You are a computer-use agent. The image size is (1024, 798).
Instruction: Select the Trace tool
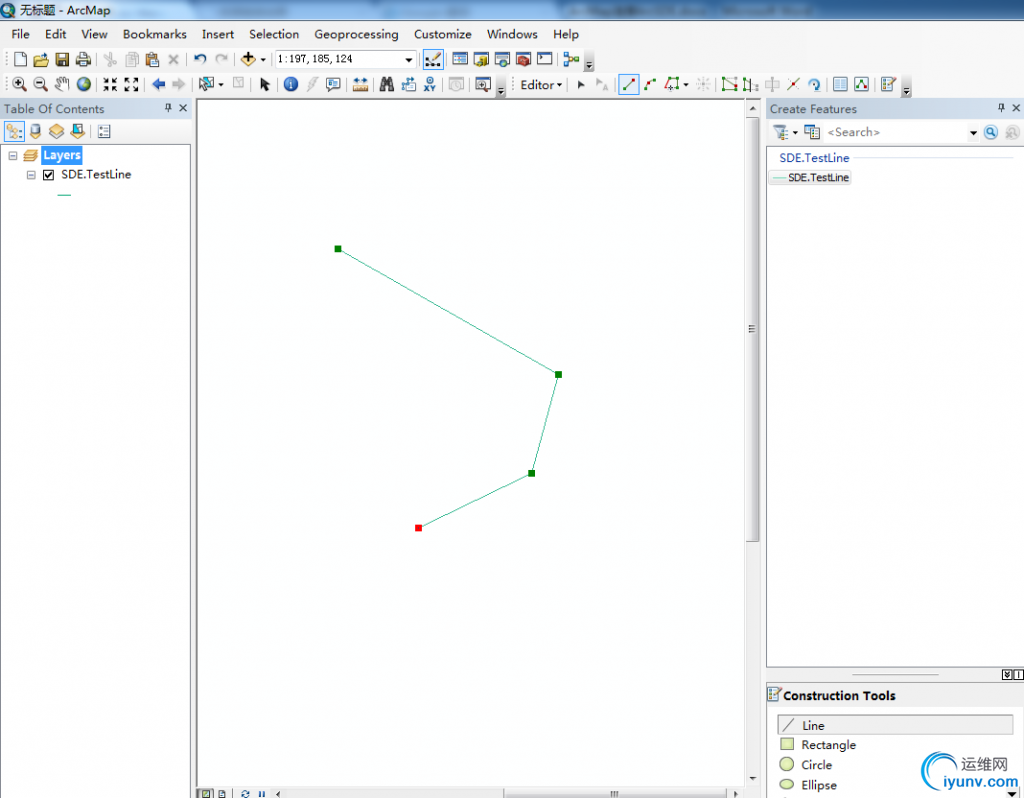click(672, 84)
